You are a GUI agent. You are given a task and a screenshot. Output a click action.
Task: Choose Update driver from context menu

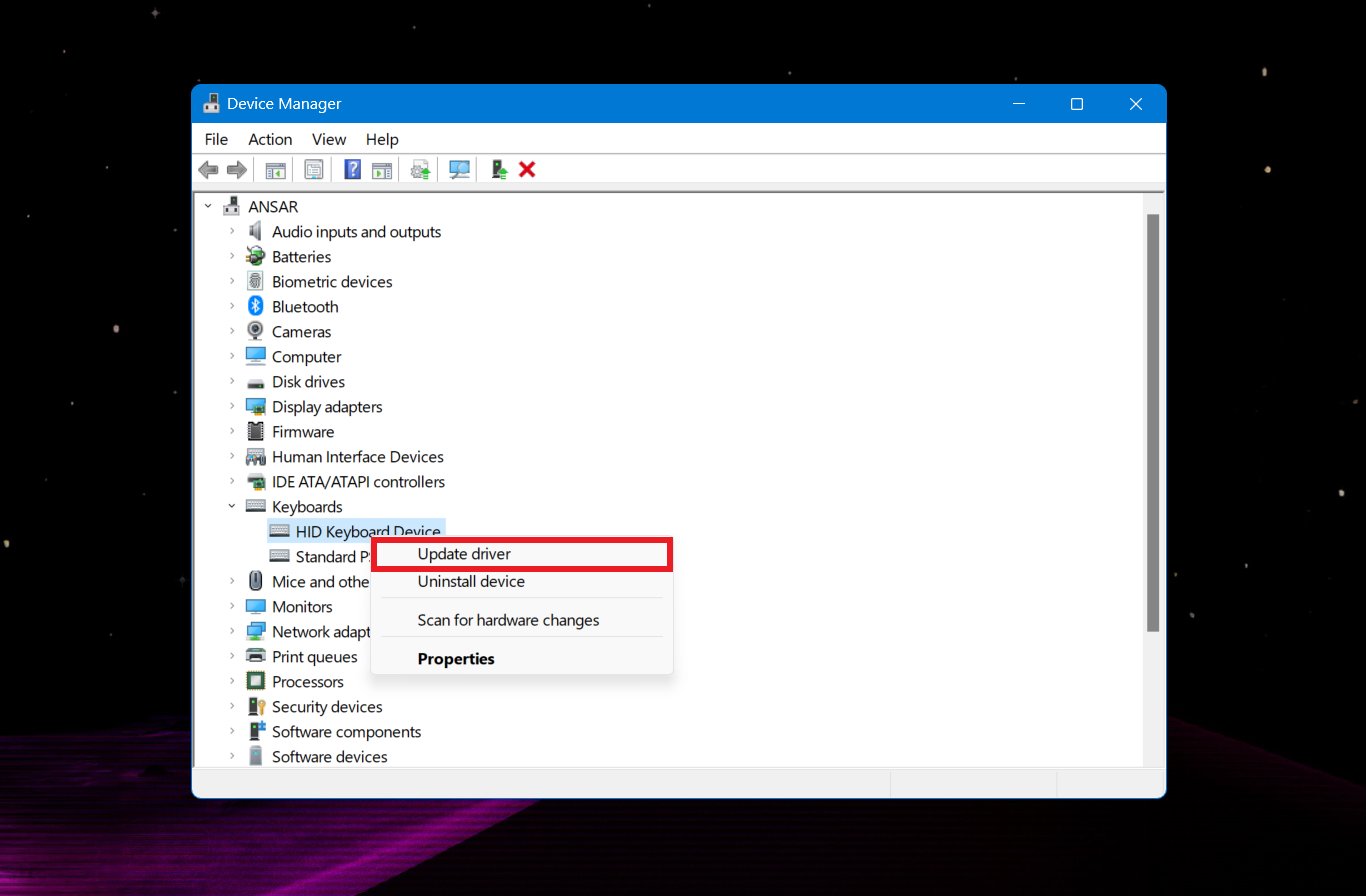[463, 553]
